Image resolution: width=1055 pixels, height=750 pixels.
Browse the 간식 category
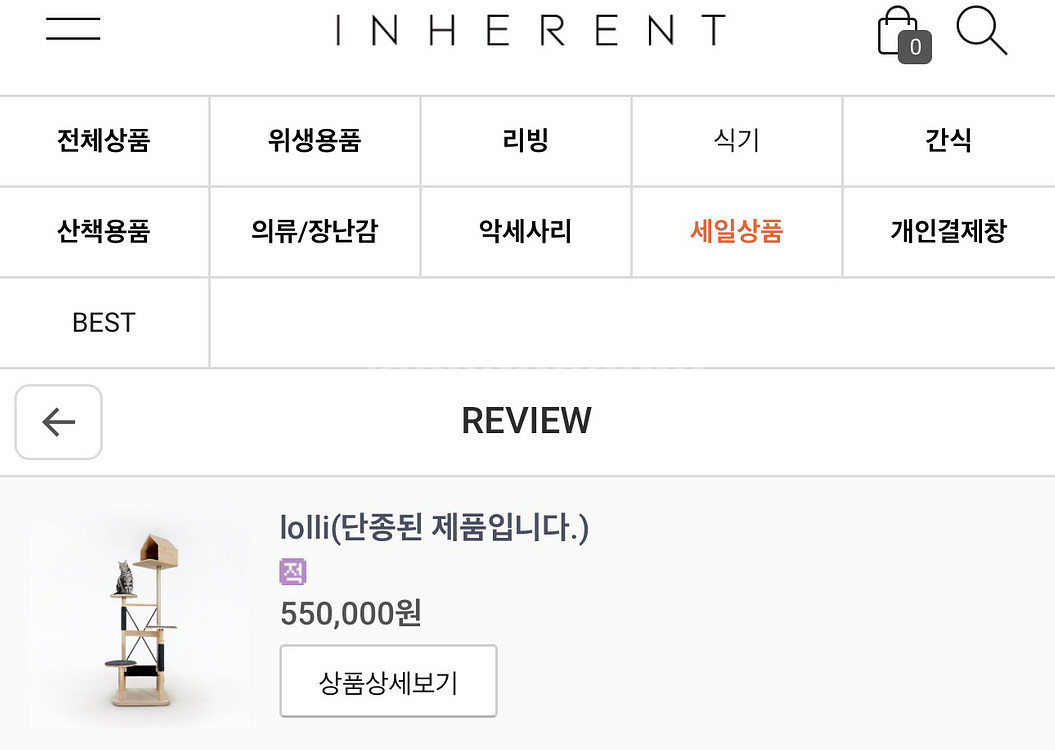point(948,141)
